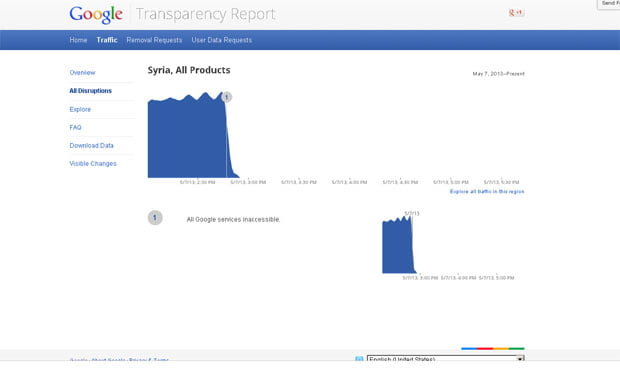Click the language icon beside the dropdown

pos(359,359)
